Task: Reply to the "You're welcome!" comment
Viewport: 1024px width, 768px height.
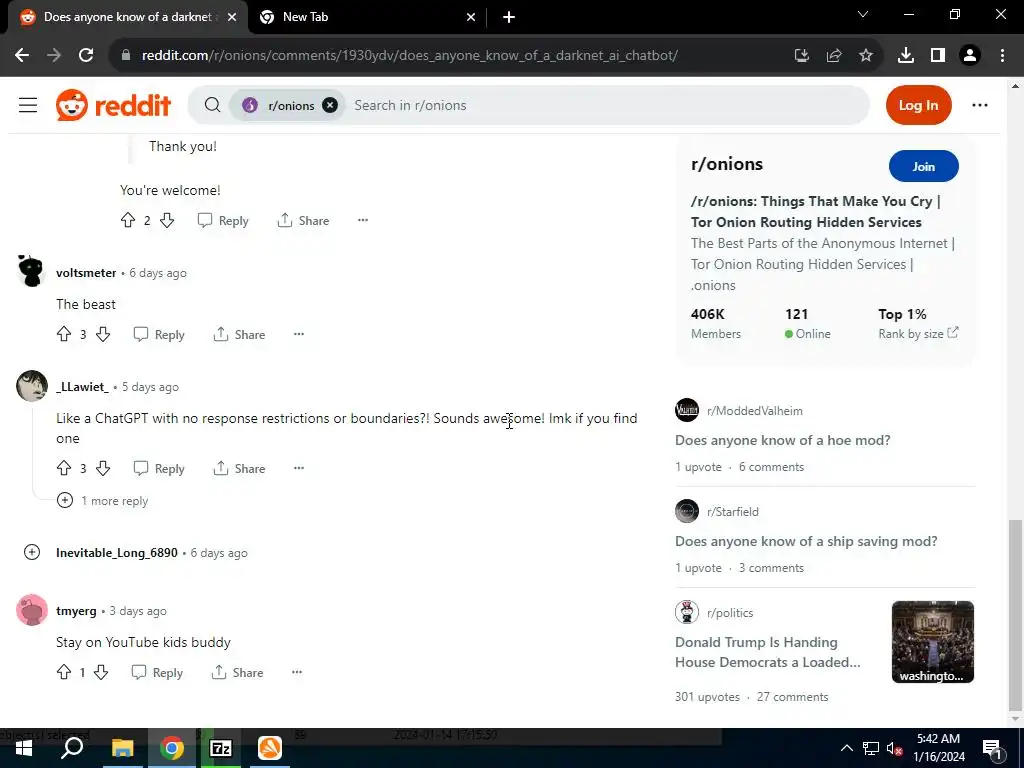Action: click(223, 221)
